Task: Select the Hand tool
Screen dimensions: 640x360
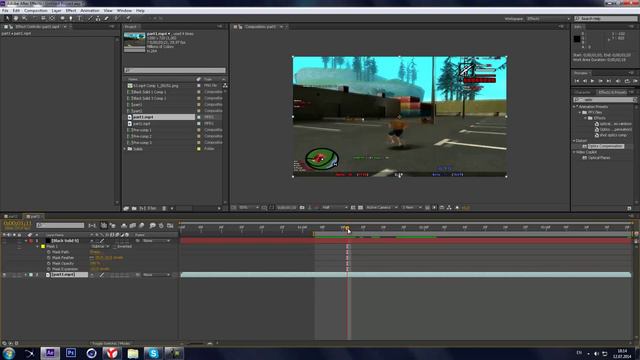Action: [16, 18]
